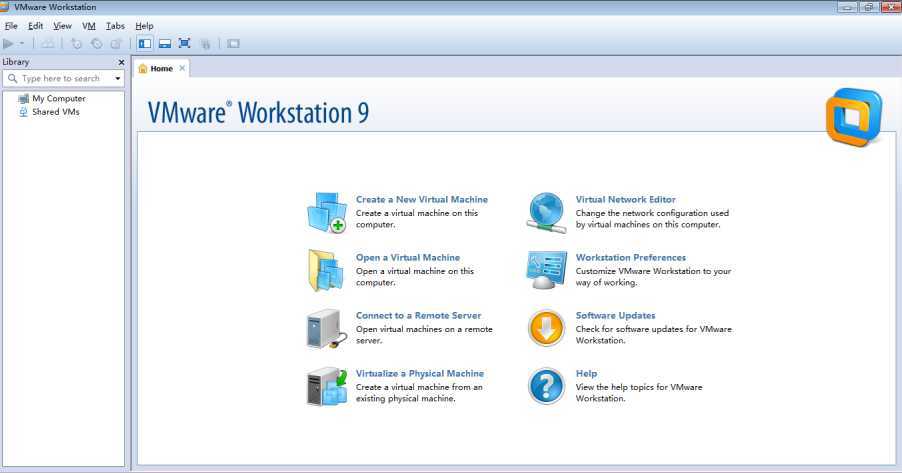Close the Library panel with the X
The image size is (902, 473).
(121, 62)
